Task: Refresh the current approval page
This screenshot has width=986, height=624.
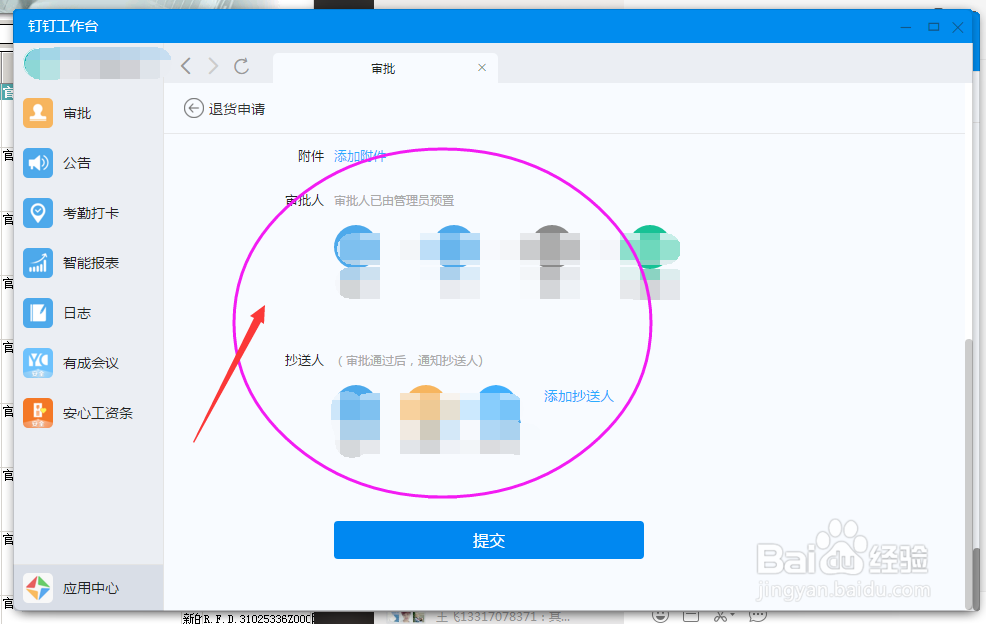Action: pos(242,66)
